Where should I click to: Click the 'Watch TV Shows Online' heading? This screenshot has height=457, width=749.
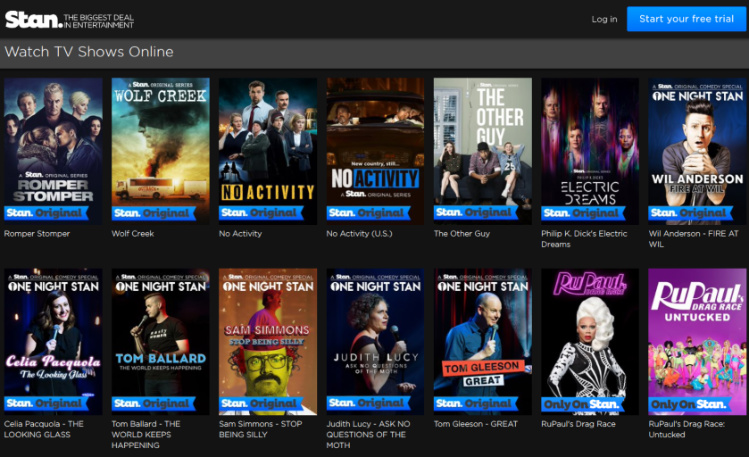pyautogui.click(x=89, y=52)
